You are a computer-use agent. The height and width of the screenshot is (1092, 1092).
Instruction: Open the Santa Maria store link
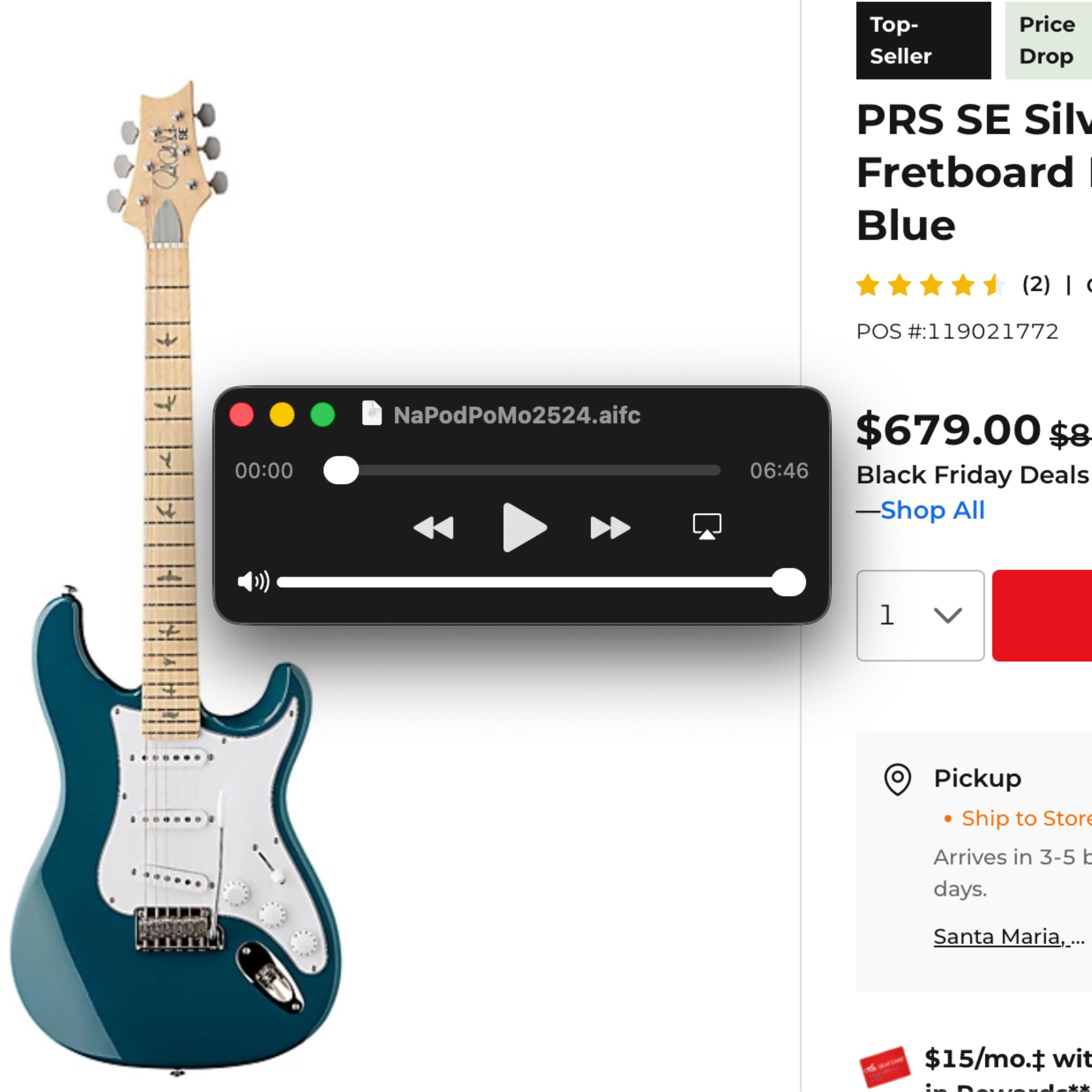[x=1009, y=937]
